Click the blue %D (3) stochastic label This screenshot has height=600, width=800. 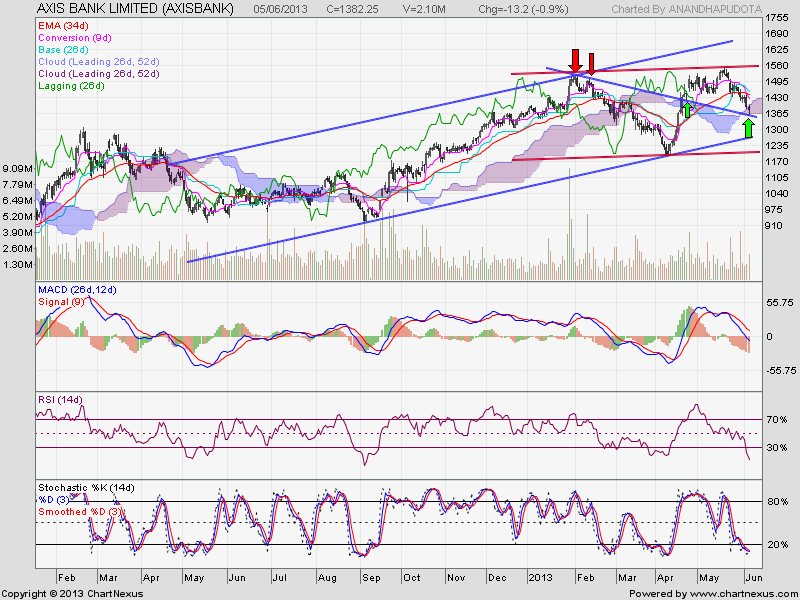(x=54, y=499)
